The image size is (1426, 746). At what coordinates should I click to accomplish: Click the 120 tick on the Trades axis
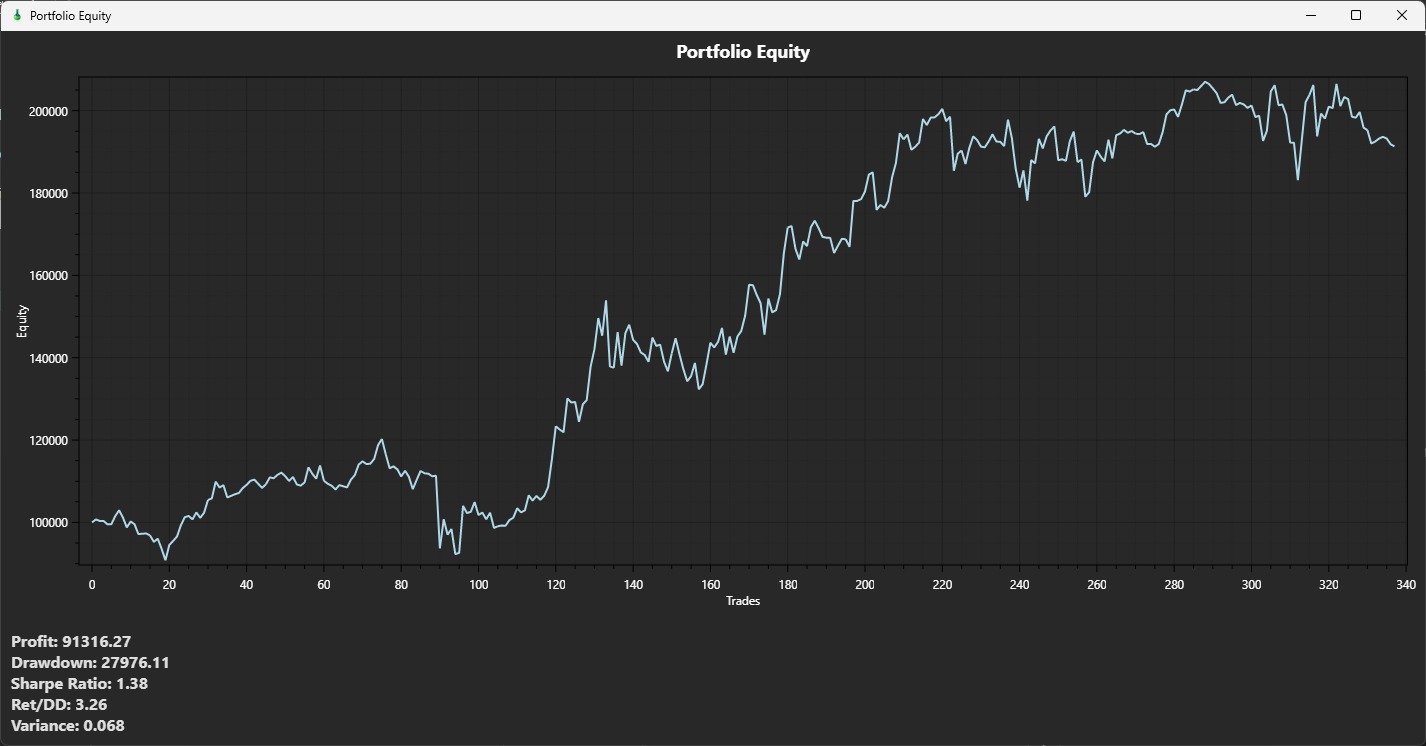point(556,585)
